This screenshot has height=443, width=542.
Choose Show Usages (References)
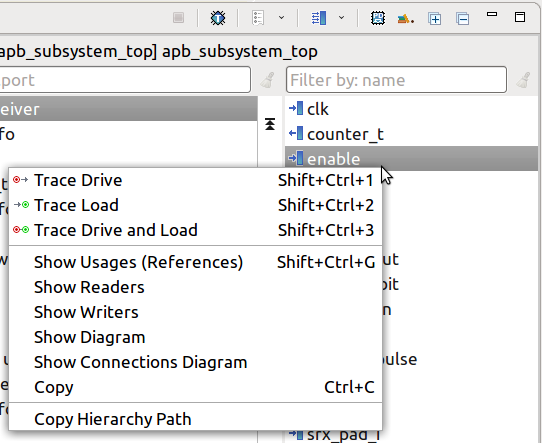(x=195, y=262)
